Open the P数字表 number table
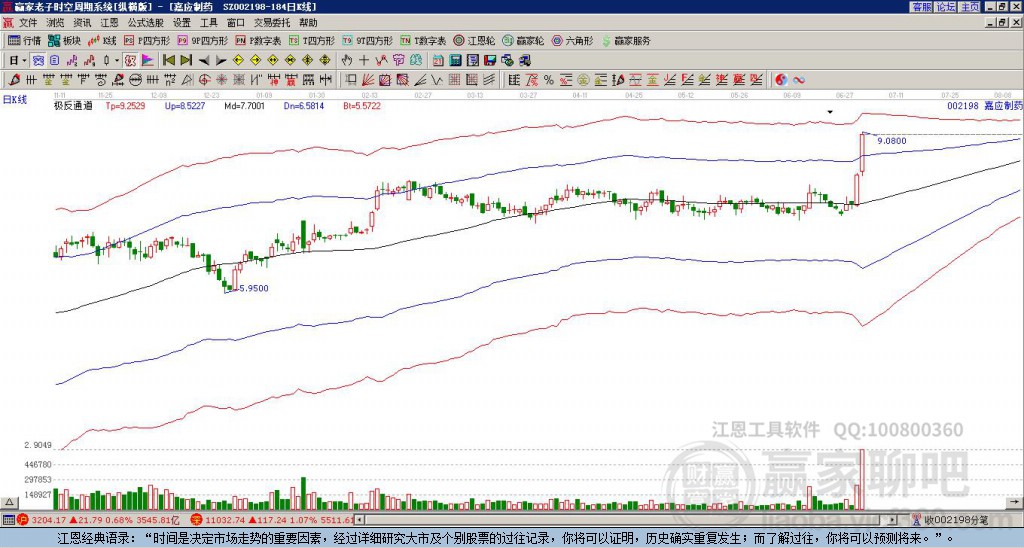This screenshot has height=548, width=1024. (x=258, y=40)
